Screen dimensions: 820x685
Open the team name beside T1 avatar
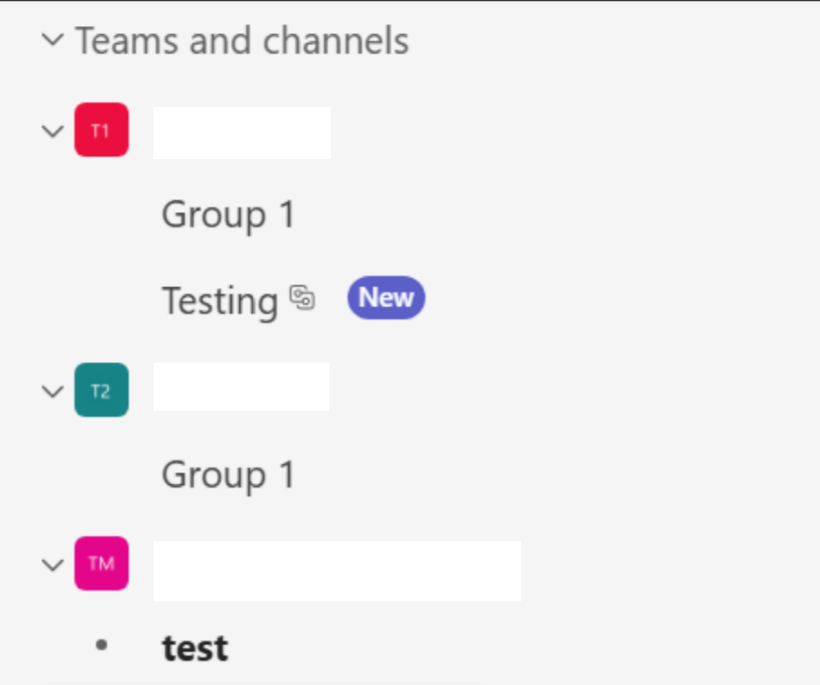[242, 133]
